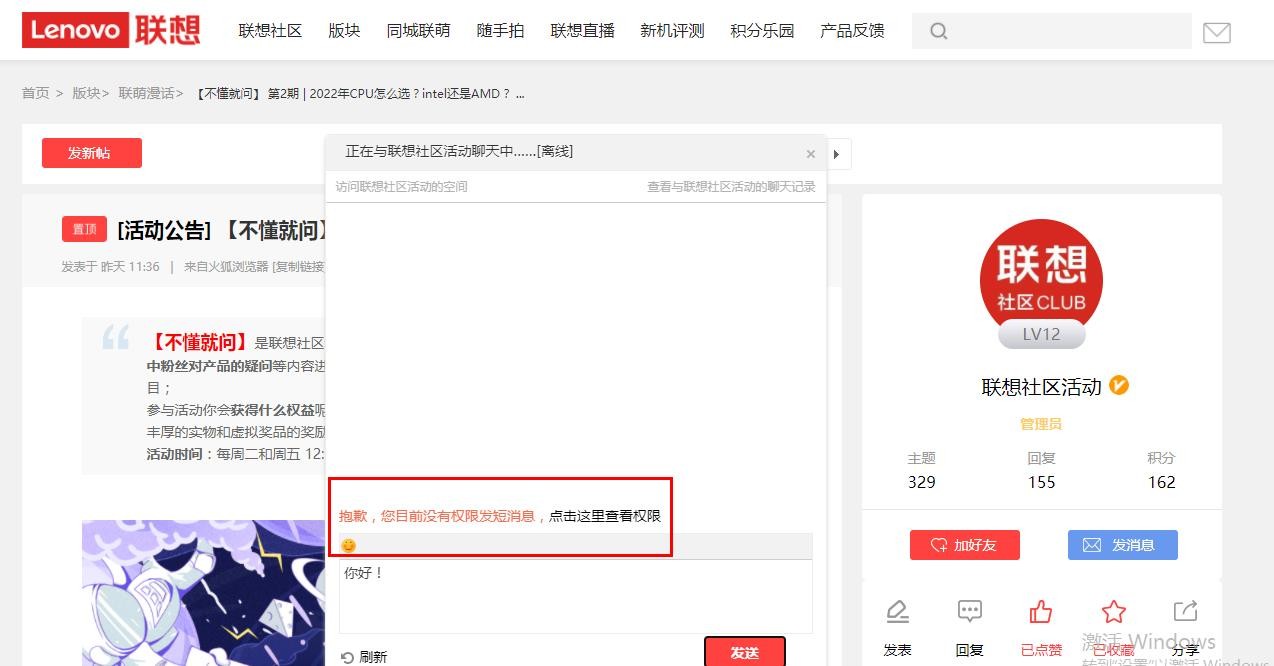The height and width of the screenshot is (666, 1274).
Task: Click the 积分 count 162
Action: 1161,482
